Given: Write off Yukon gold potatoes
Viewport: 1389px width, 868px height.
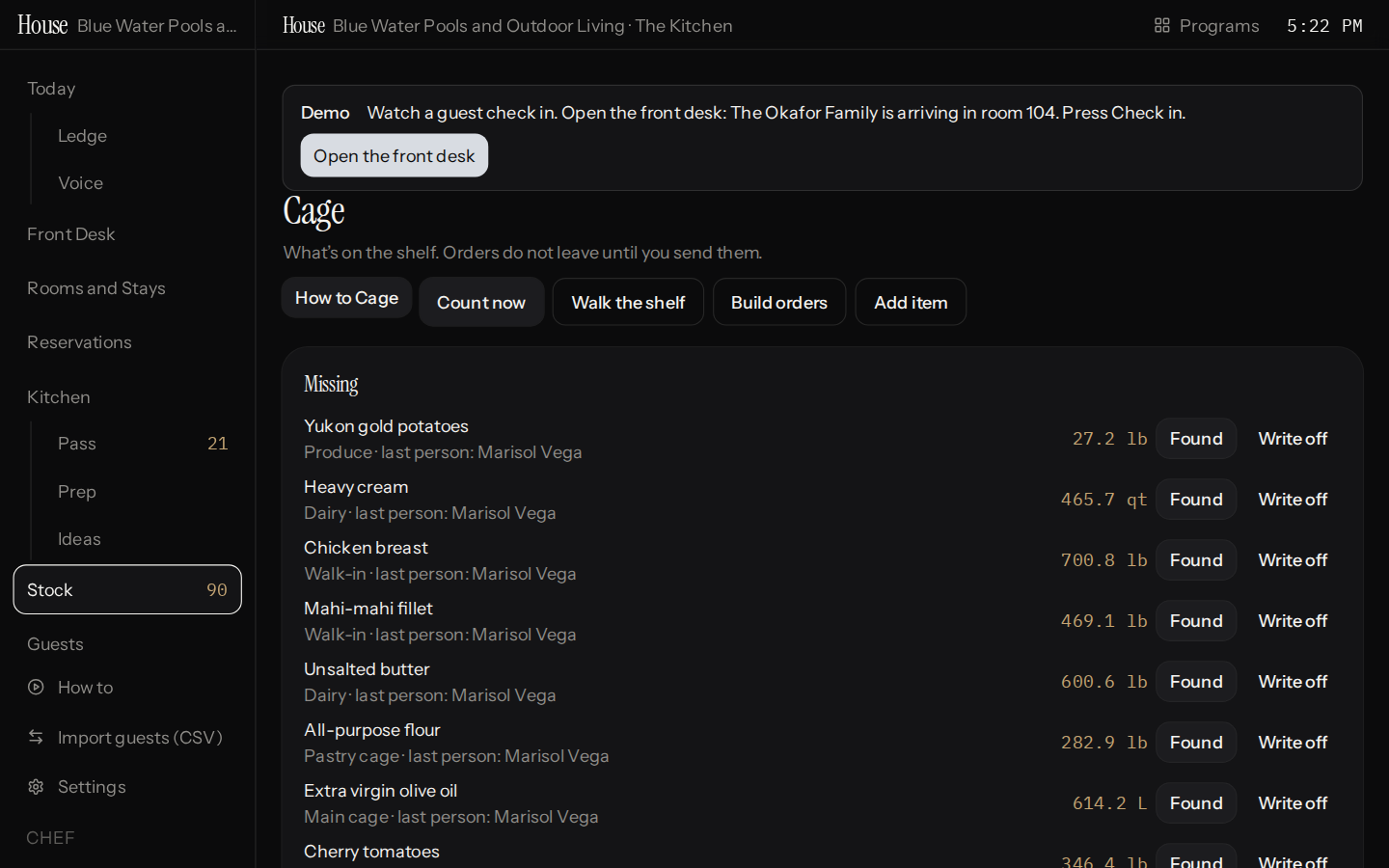Looking at the screenshot, I should pos(1293,439).
